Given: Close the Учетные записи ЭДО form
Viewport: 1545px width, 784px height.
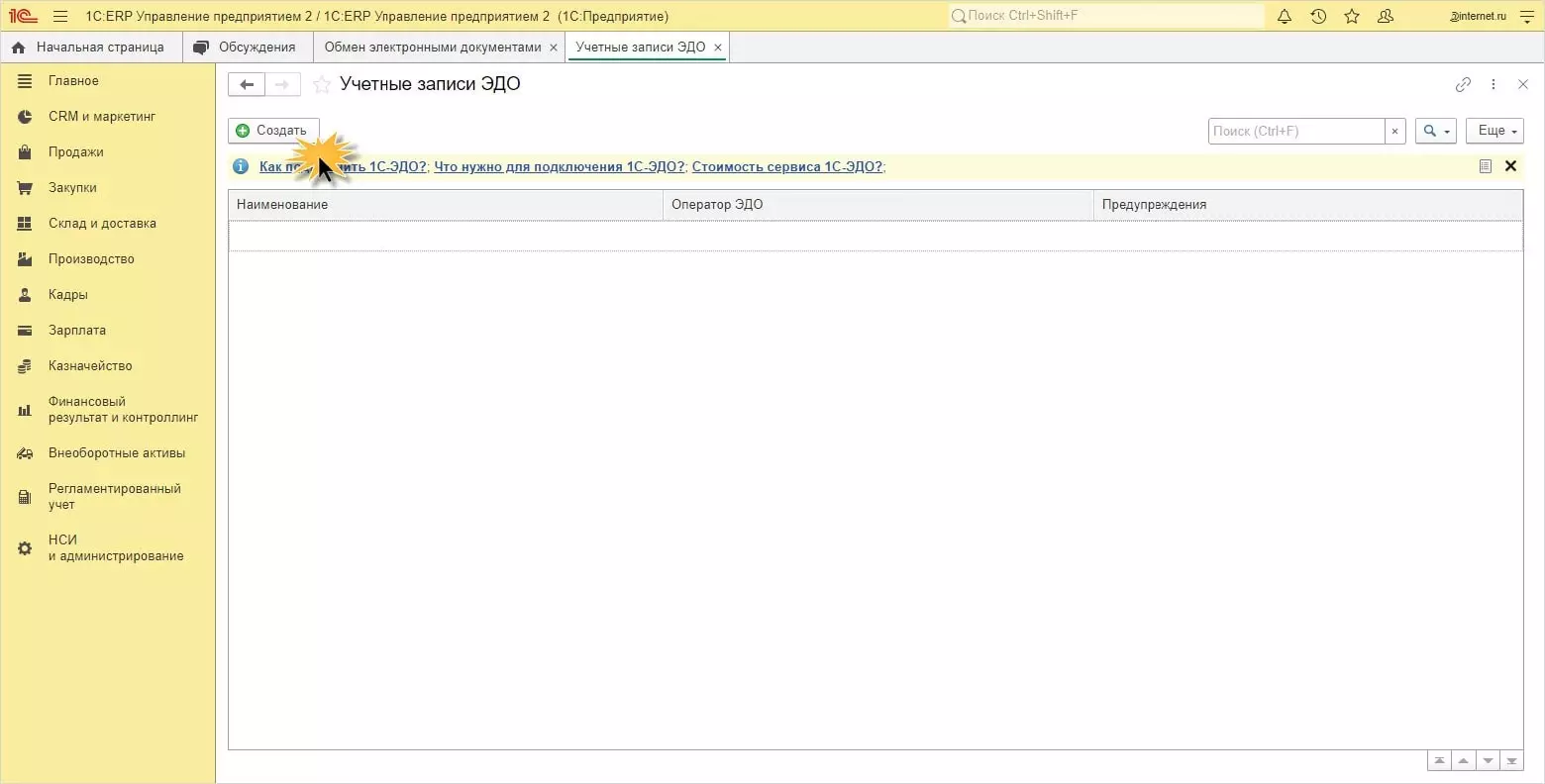Looking at the screenshot, I should [1523, 85].
